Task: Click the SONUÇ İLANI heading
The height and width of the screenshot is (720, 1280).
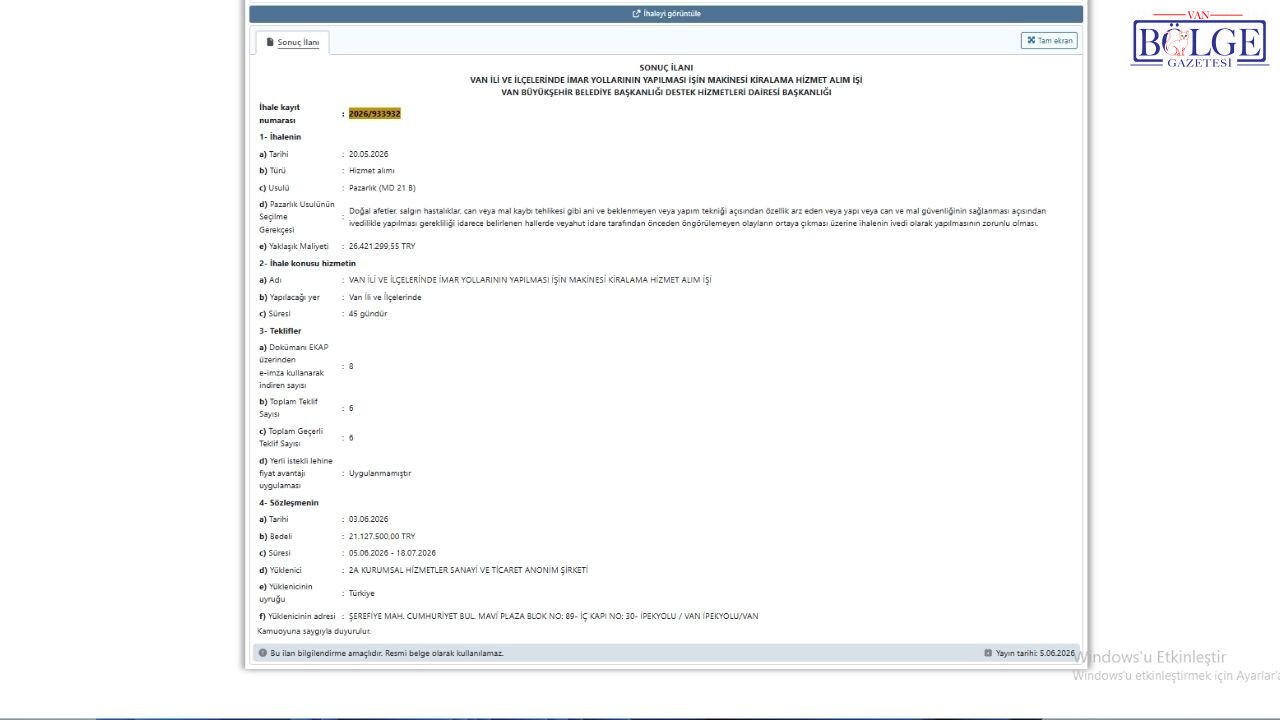Action: 666,67
